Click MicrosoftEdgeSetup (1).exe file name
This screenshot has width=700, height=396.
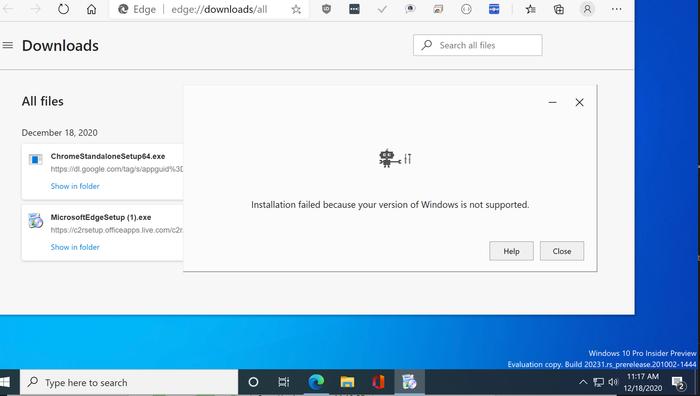coord(101,217)
